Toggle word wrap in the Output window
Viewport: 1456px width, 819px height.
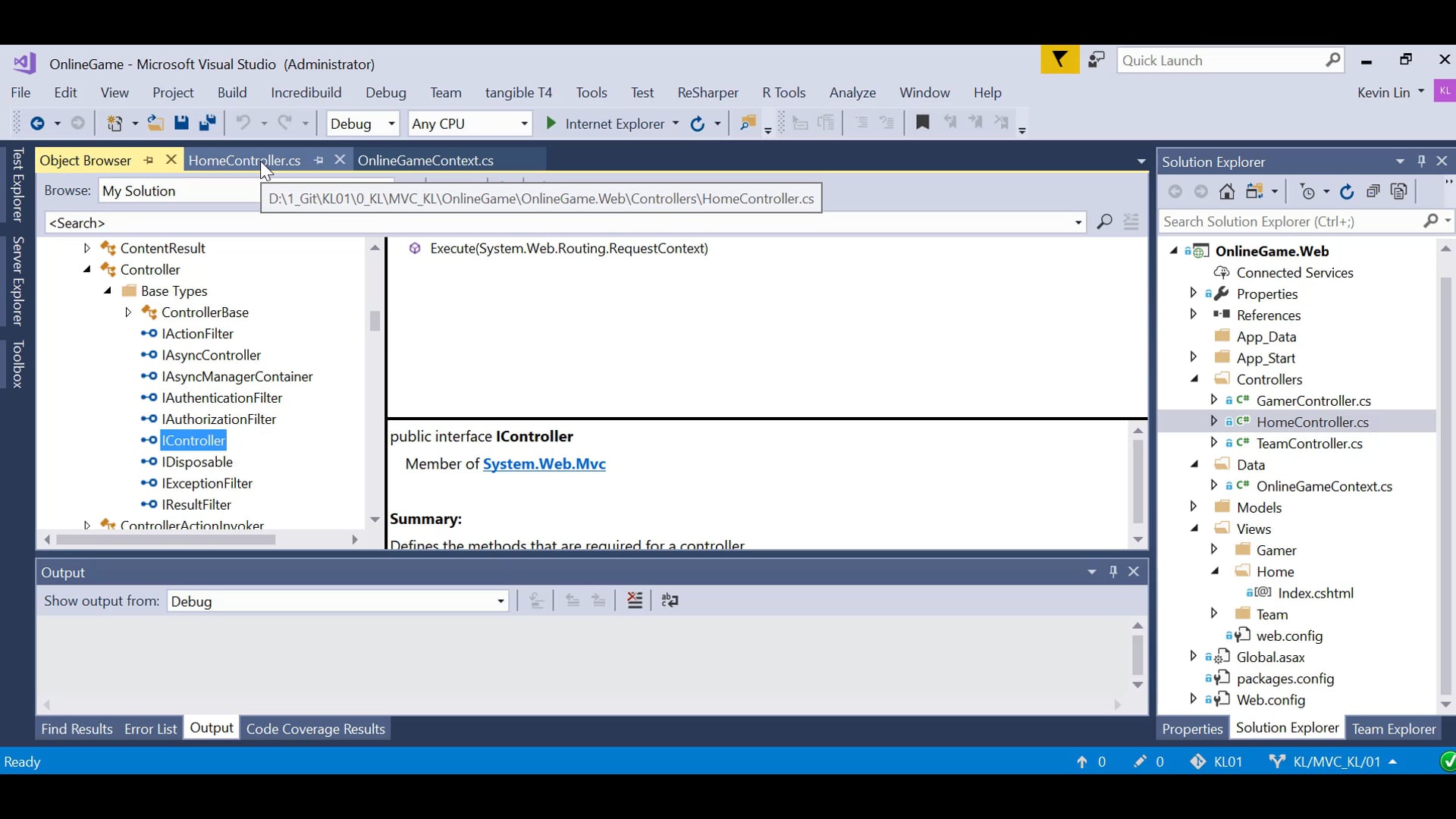671,600
